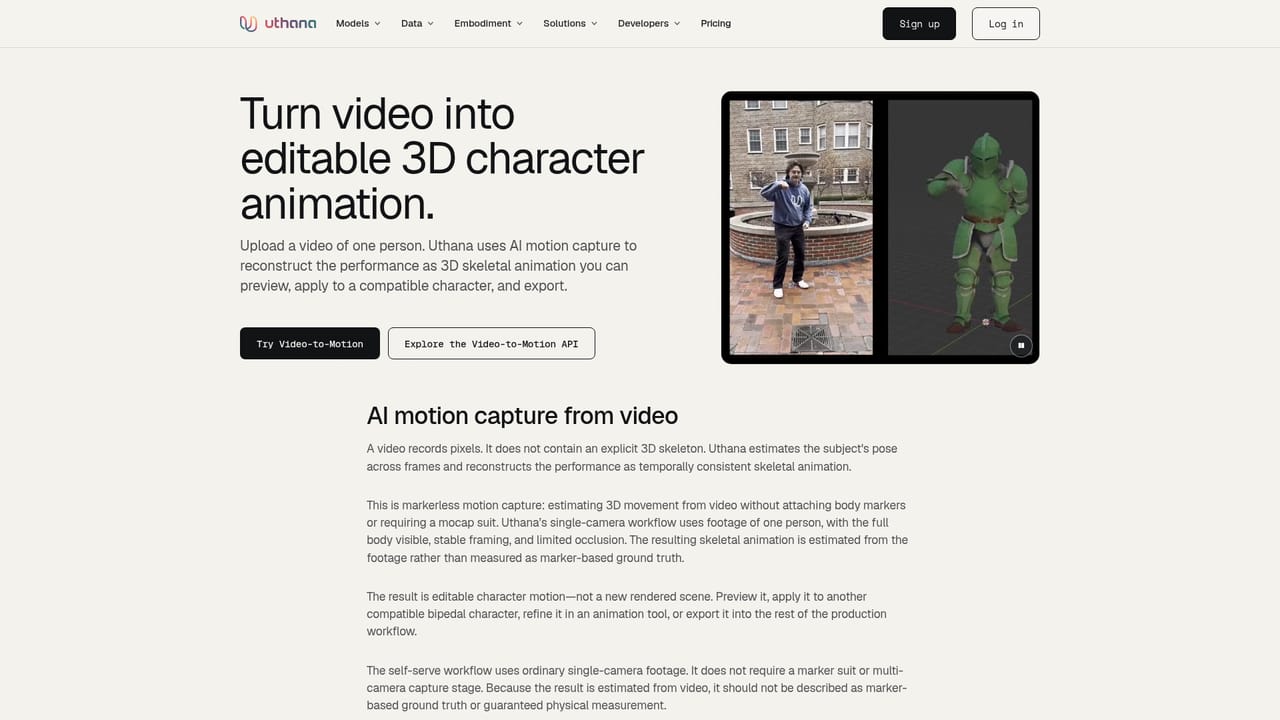The height and width of the screenshot is (720, 1280).
Task: Click the markerless motion capture paragraph
Action: pyautogui.click(x=637, y=531)
